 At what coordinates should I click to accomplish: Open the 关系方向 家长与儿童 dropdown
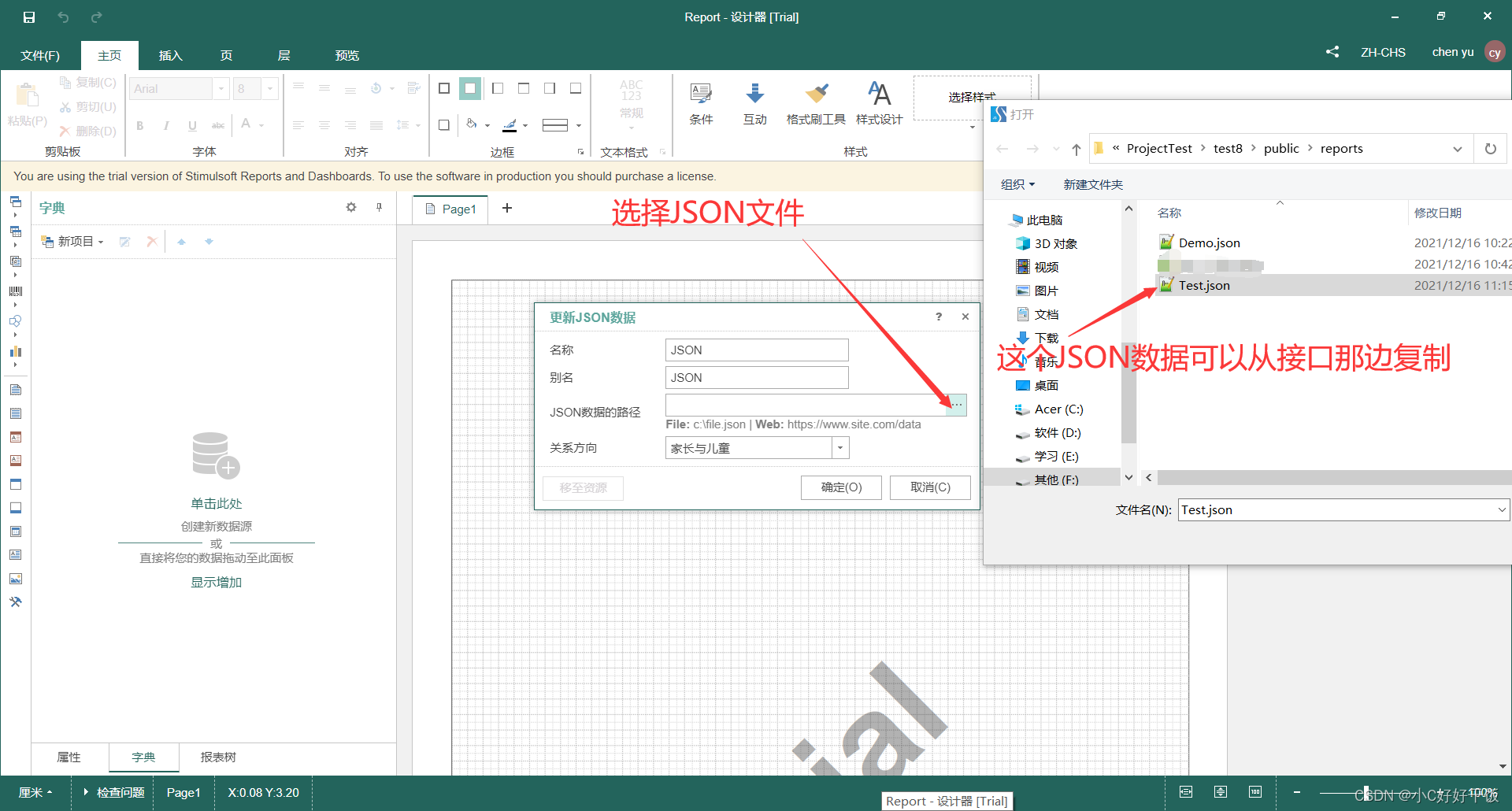[x=841, y=448]
